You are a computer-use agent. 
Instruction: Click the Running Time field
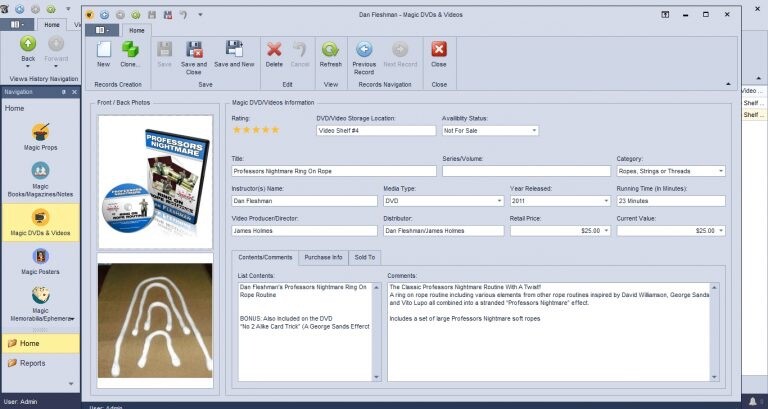pyautogui.click(x=671, y=201)
